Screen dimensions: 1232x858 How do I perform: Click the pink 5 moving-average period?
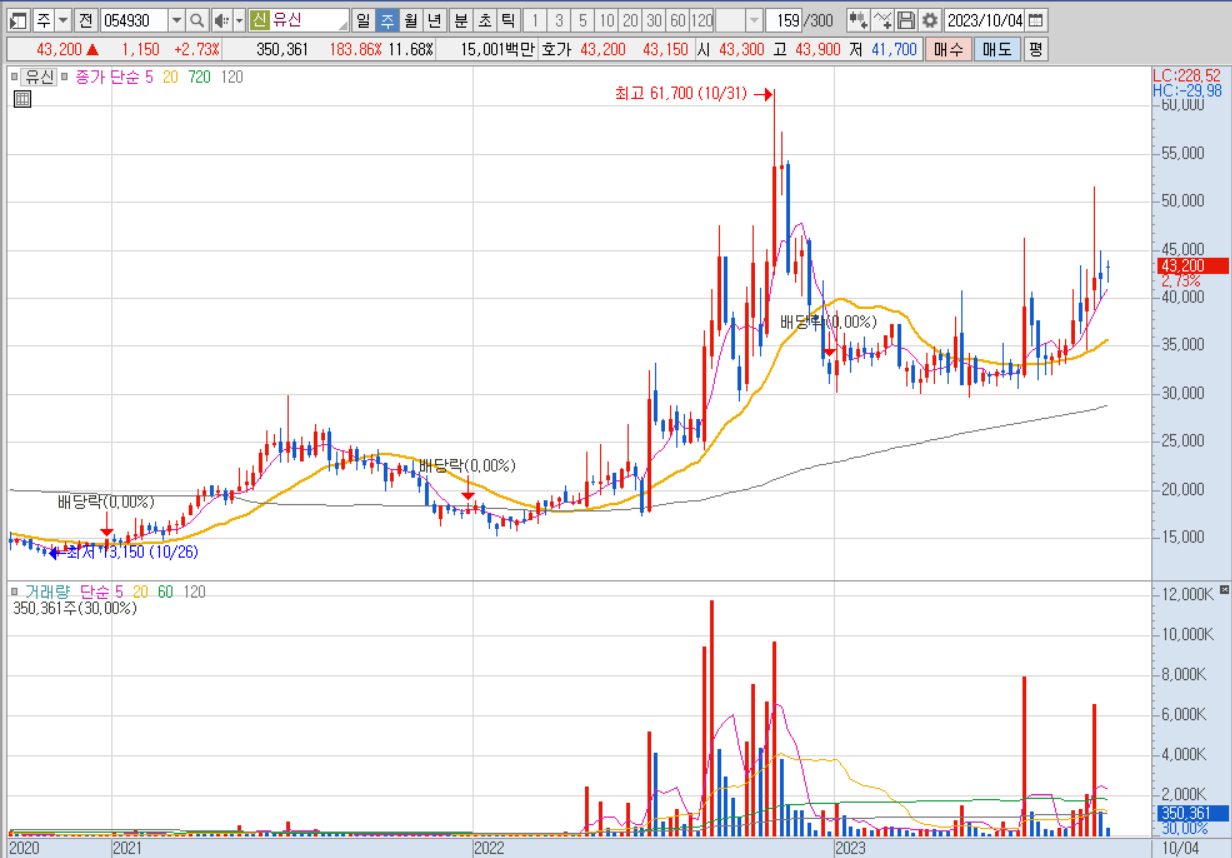click(x=149, y=76)
